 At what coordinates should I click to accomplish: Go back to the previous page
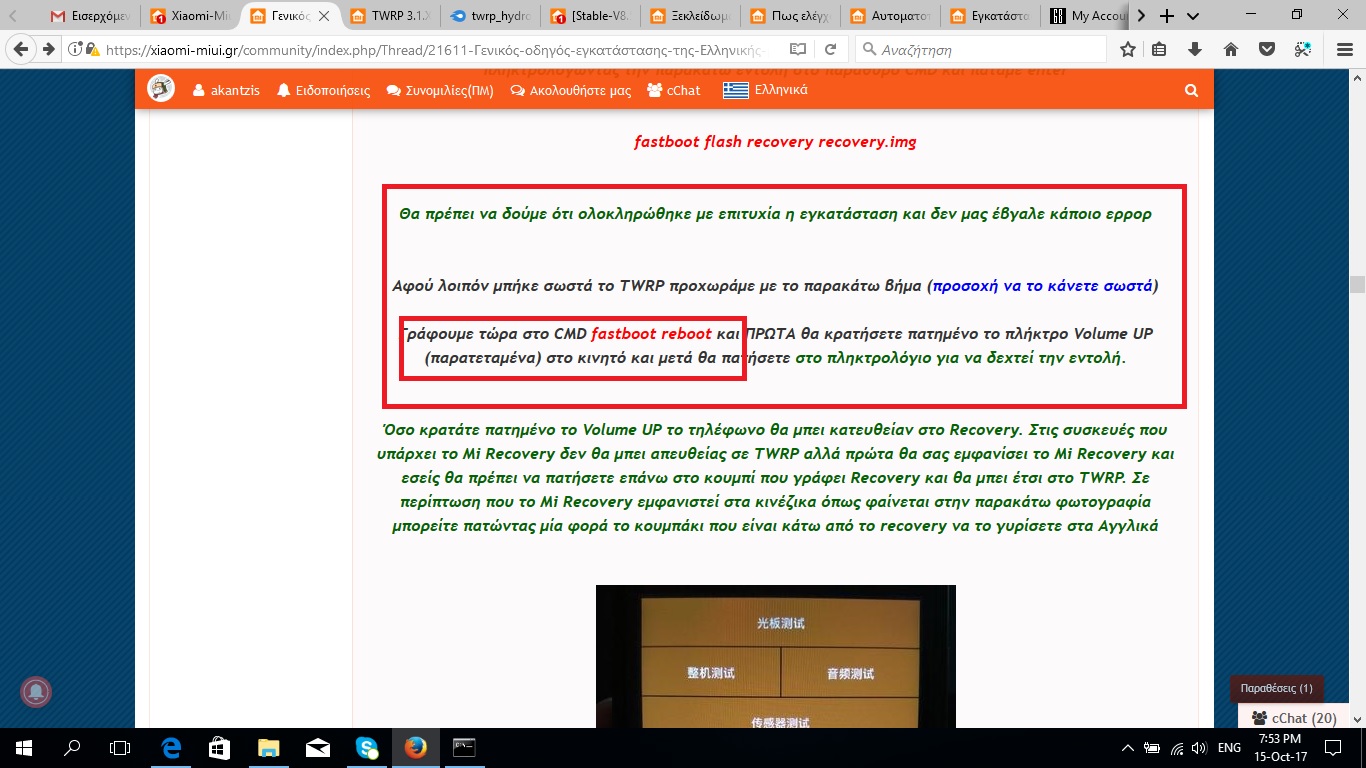[20, 49]
